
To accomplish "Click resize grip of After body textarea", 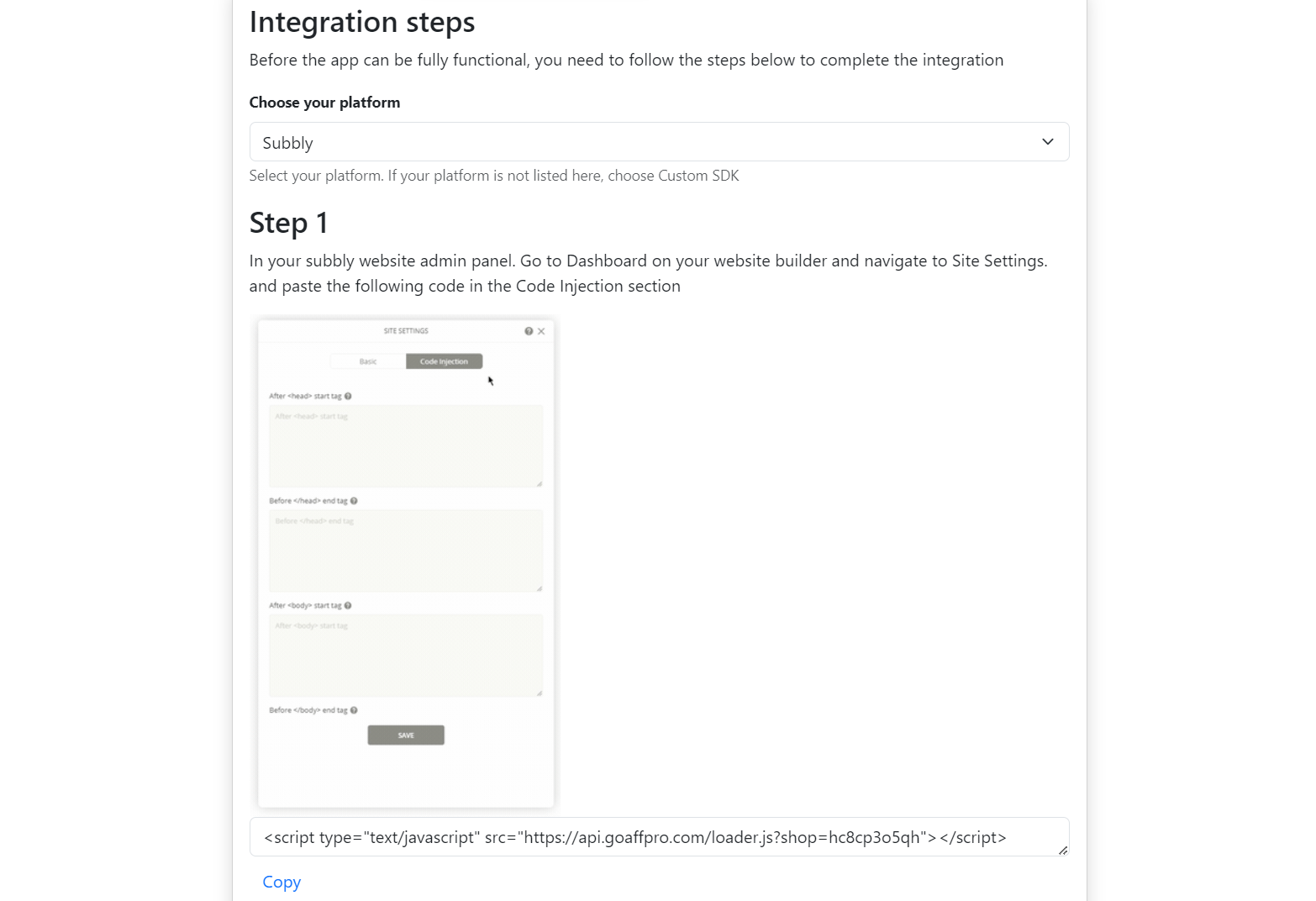I will [540, 693].
